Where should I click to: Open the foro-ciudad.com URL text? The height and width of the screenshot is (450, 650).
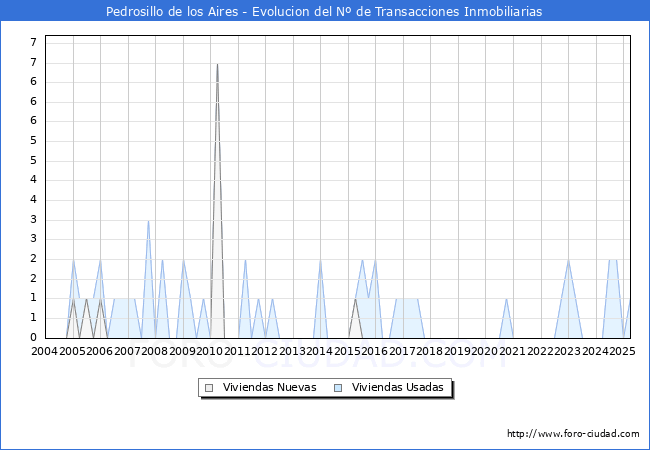(x=573, y=433)
